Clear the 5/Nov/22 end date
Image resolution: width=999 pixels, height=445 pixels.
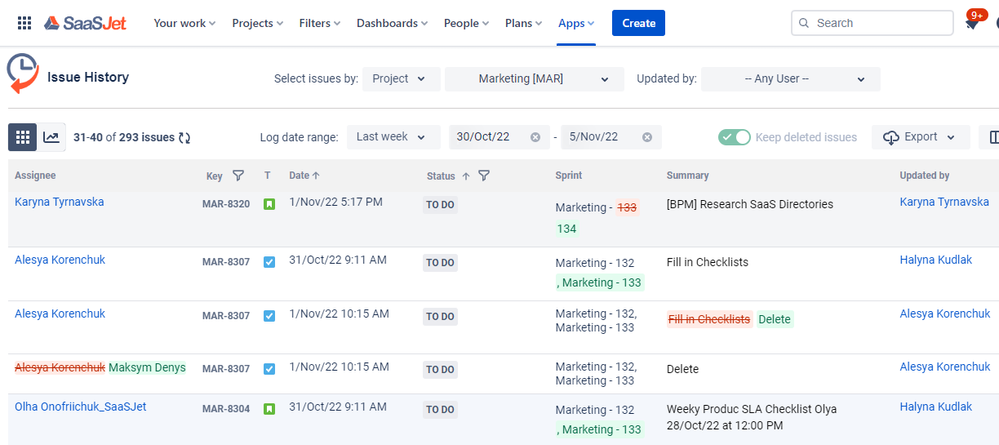[x=647, y=137]
